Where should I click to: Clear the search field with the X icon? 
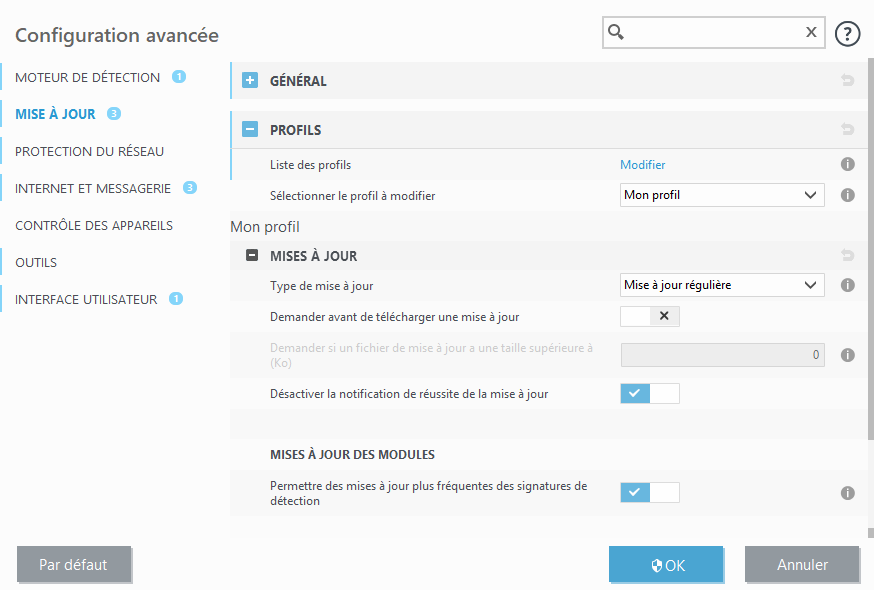pyautogui.click(x=811, y=33)
